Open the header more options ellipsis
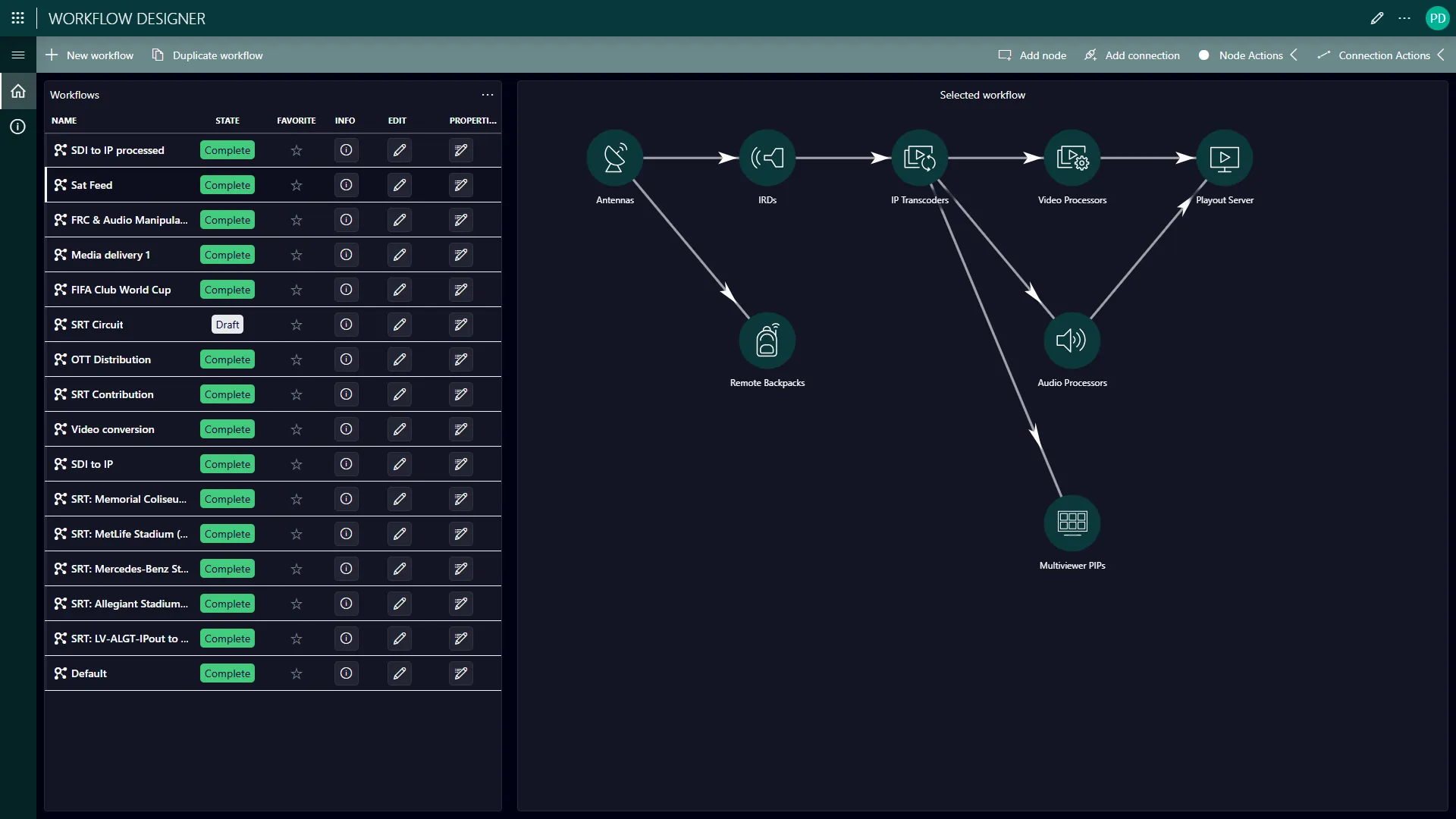 click(1404, 18)
